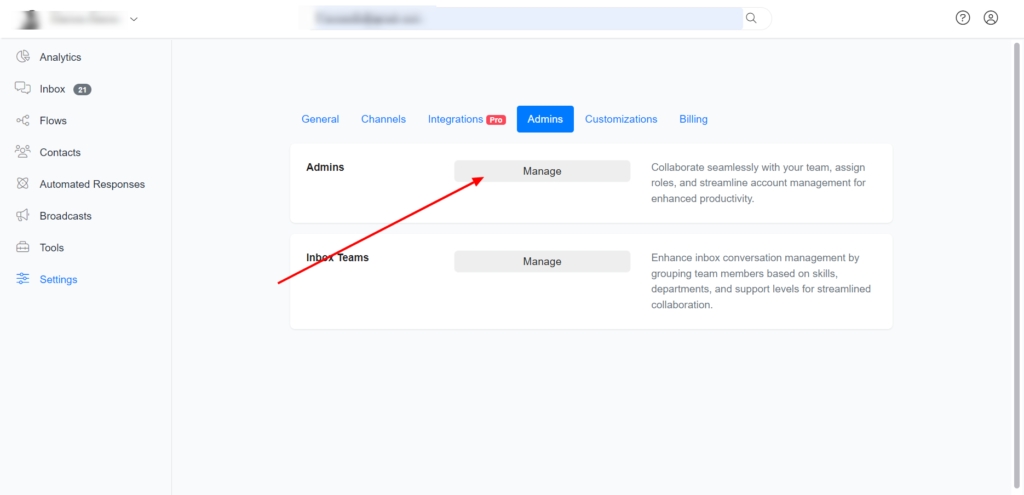Click the Contacts people icon
The height and width of the screenshot is (495, 1024).
23,152
